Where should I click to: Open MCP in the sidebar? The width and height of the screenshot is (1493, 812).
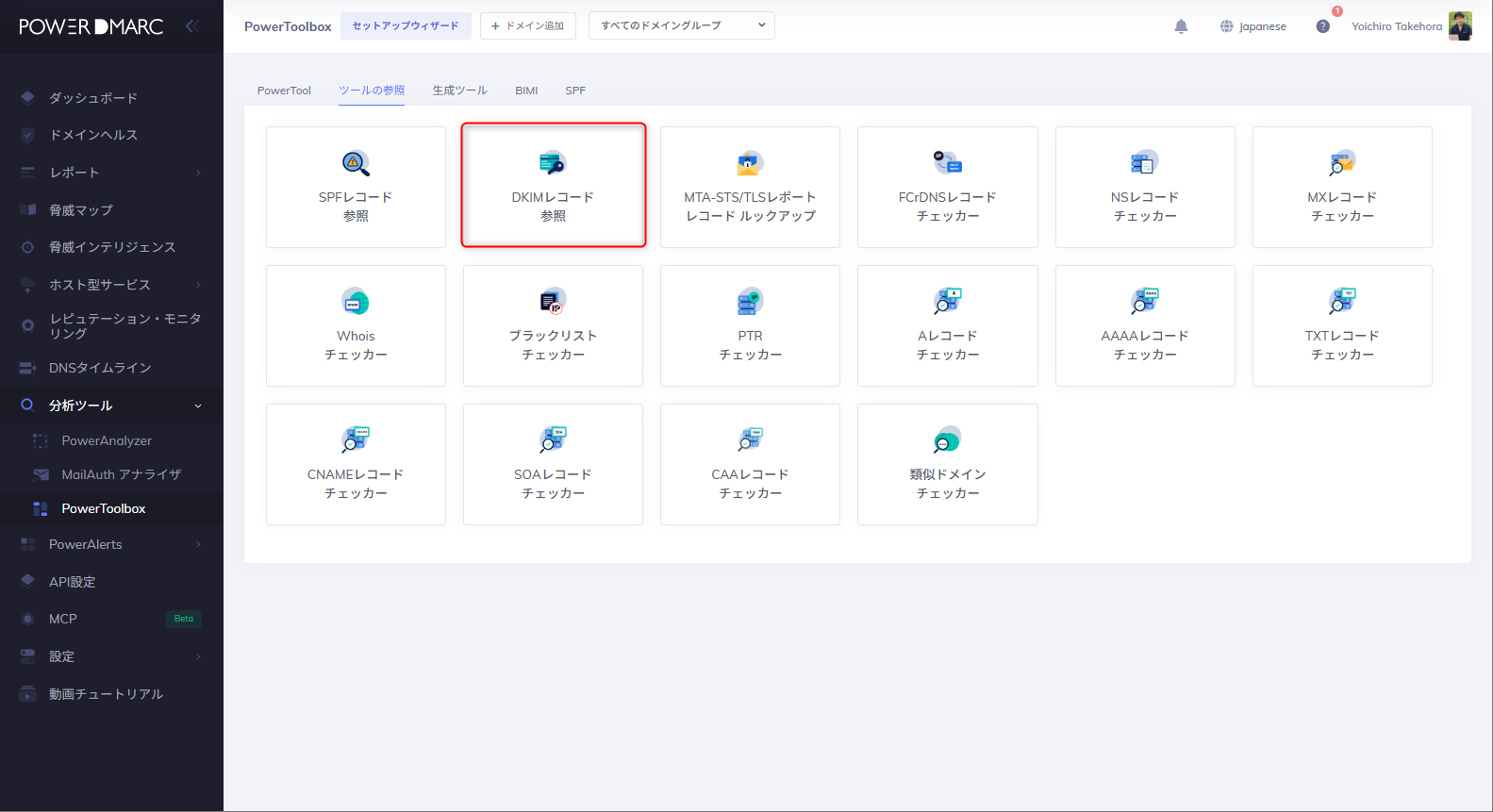coord(63,619)
